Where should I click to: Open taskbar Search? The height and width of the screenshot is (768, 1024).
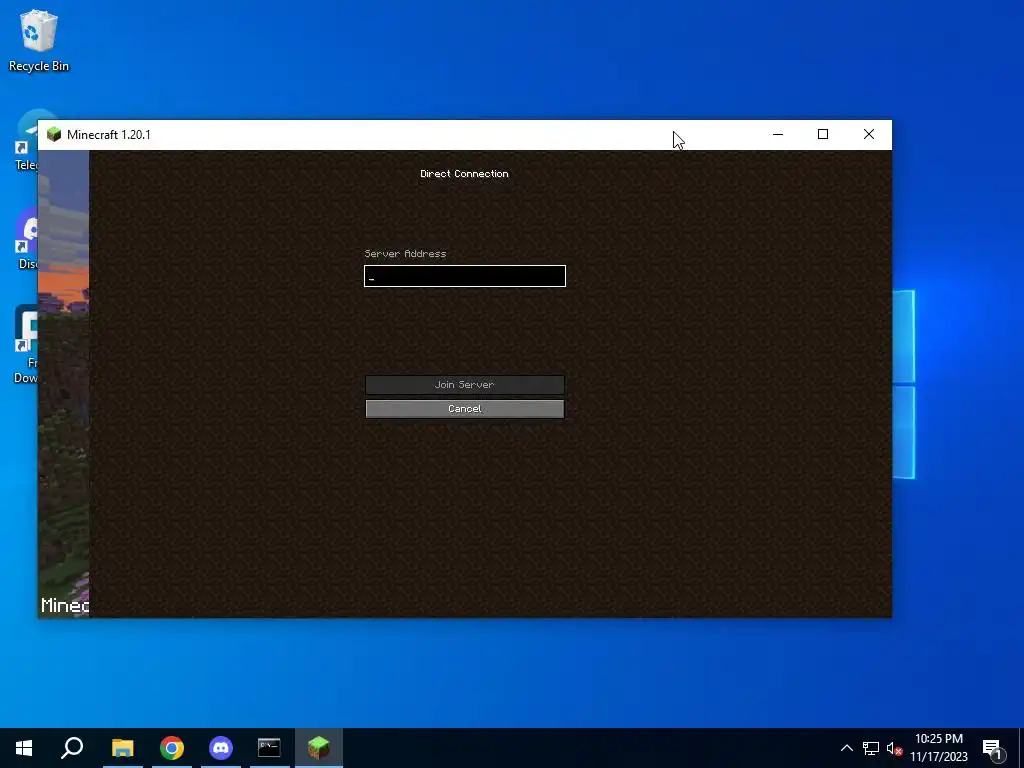pos(72,748)
